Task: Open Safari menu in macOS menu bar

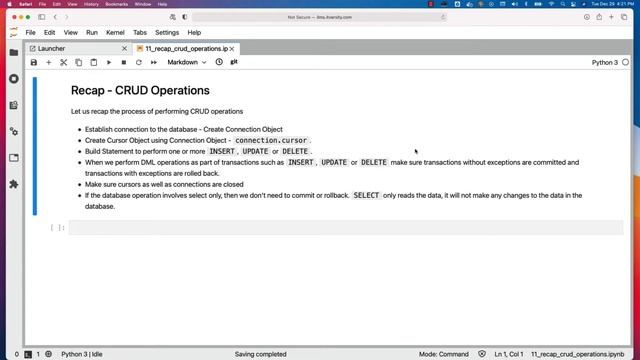Action: coord(26,4)
